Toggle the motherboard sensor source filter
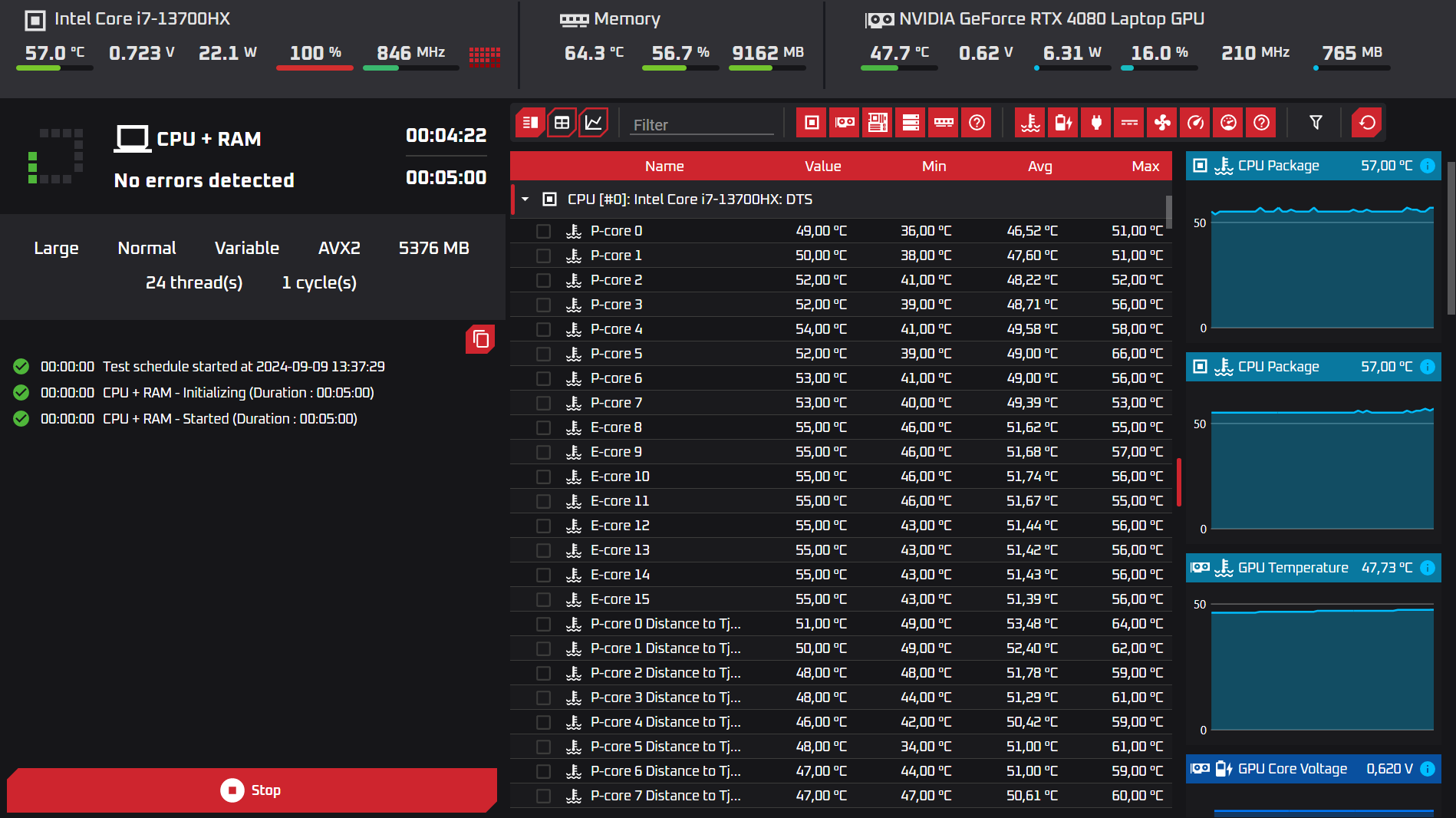 click(x=878, y=123)
